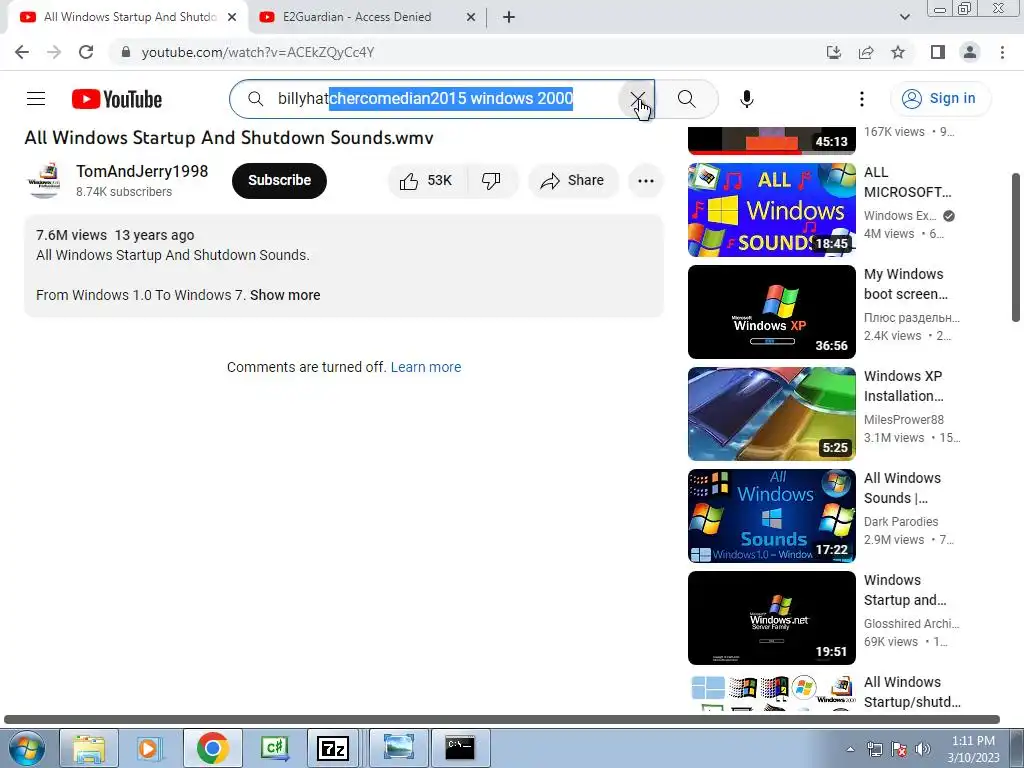1024x768 pixels.
Task: Start voice search with microphone icon
Action: pyautogui.click(x=746, y=99)
